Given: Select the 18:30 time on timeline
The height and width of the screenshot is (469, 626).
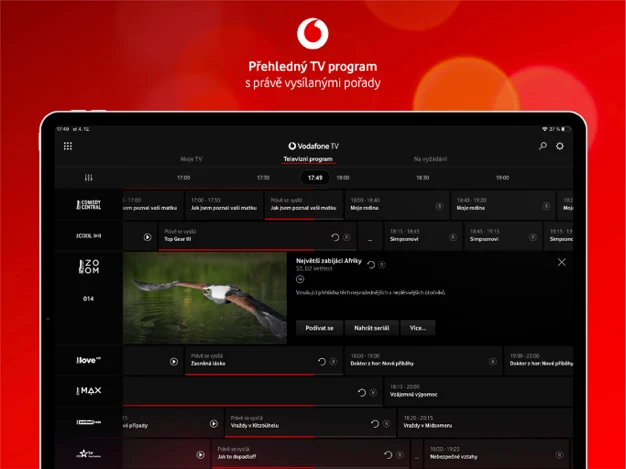Looking at the screenshot, I should click(422, 177).
